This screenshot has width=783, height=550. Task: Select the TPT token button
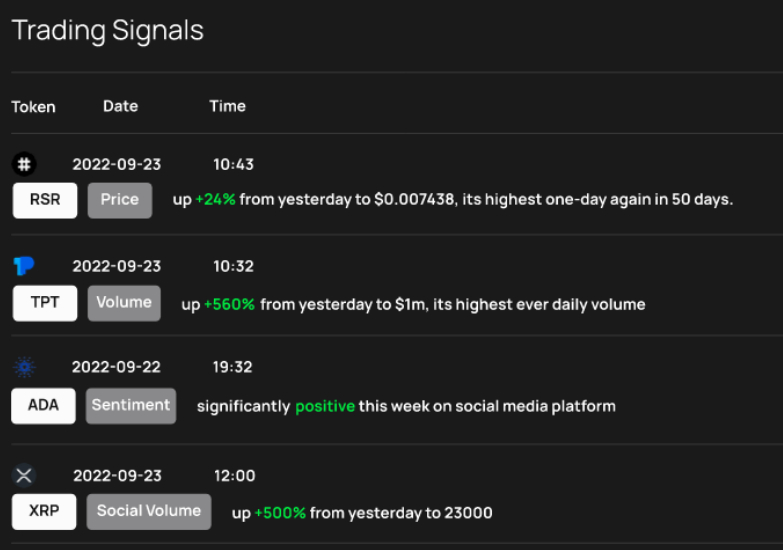pos(45,303)
